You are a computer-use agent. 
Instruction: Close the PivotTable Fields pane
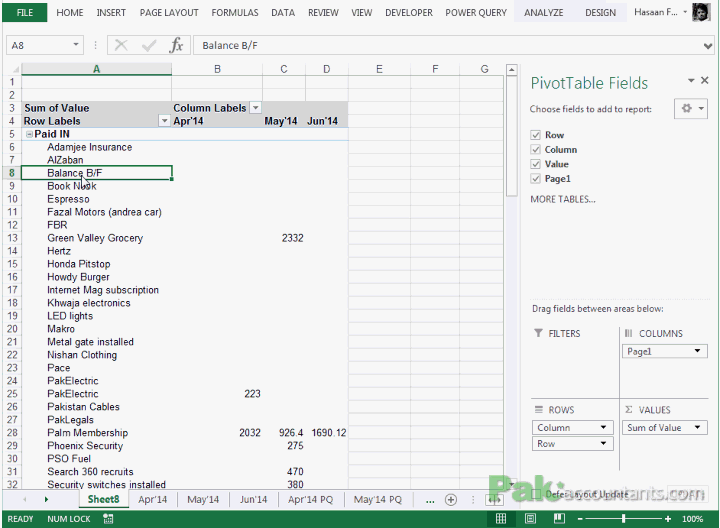point(705,80)
